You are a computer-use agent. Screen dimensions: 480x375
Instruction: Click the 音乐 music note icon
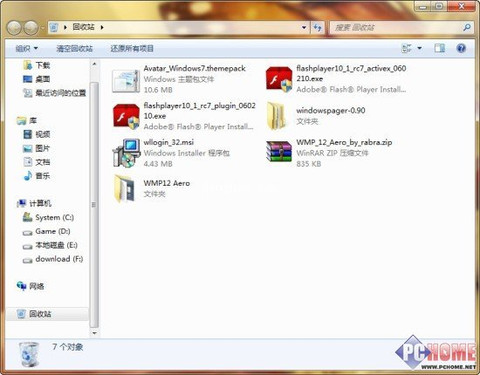click(x=28, y=176)
